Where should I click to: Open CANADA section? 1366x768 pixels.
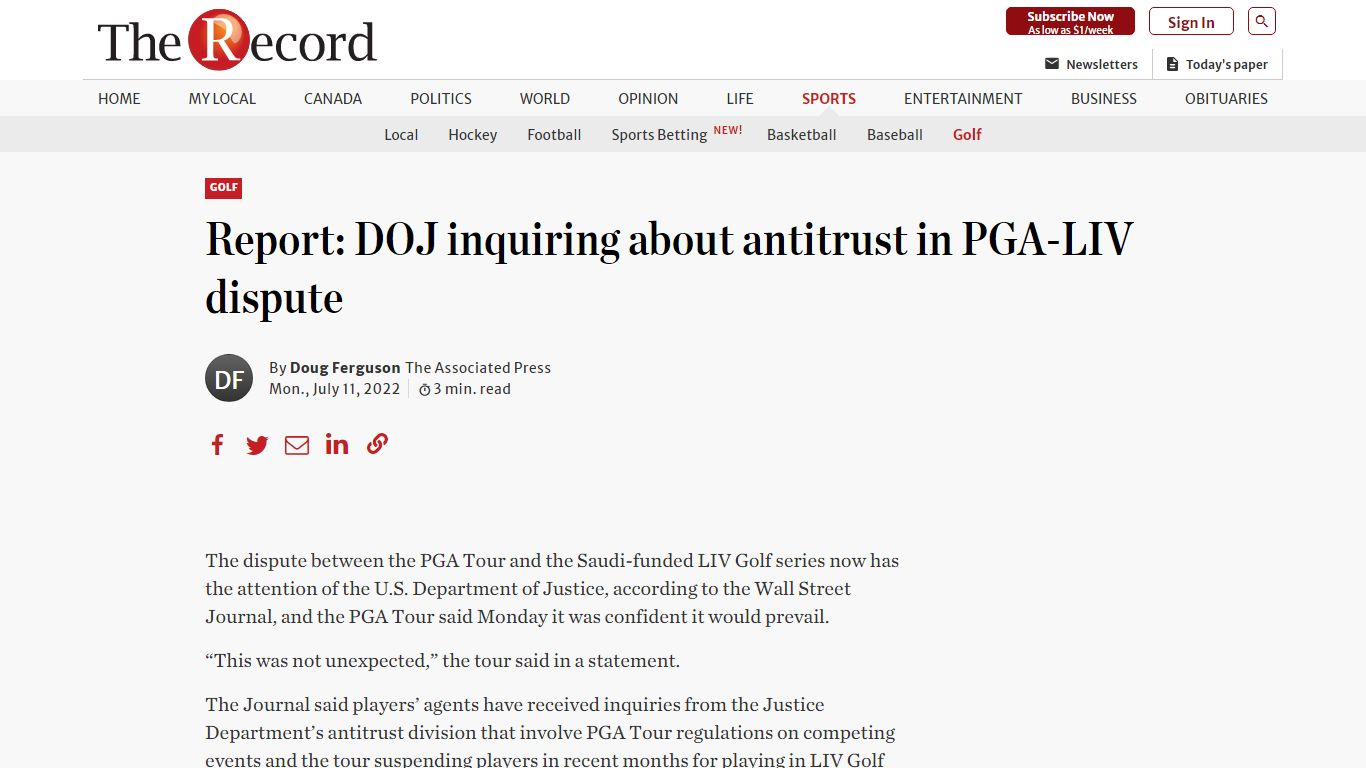pyautogui.click(x=333, y=98)
